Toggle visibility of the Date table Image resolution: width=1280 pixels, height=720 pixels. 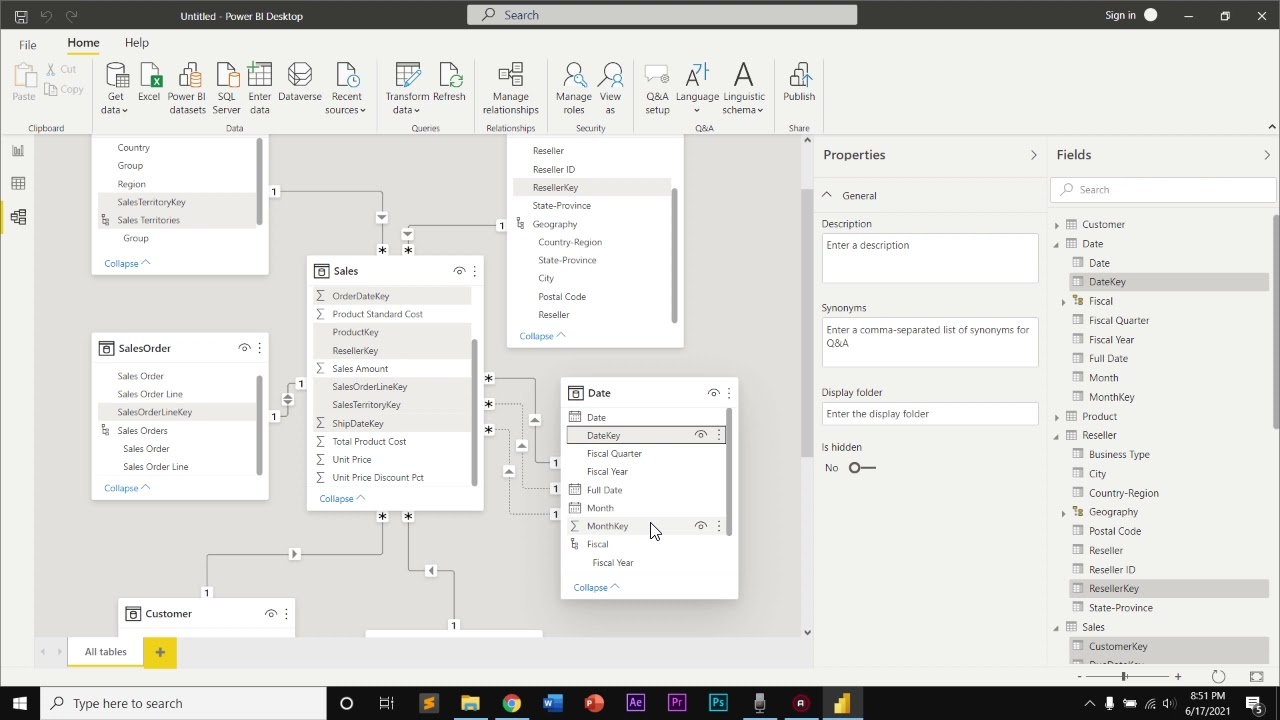click(713, 393)
